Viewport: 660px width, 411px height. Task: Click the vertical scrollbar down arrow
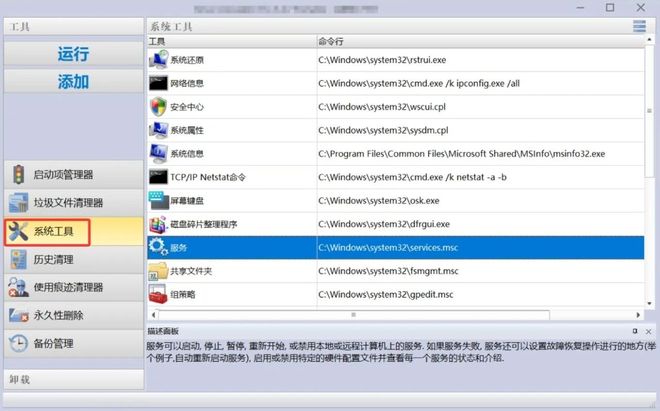point(649,303)
